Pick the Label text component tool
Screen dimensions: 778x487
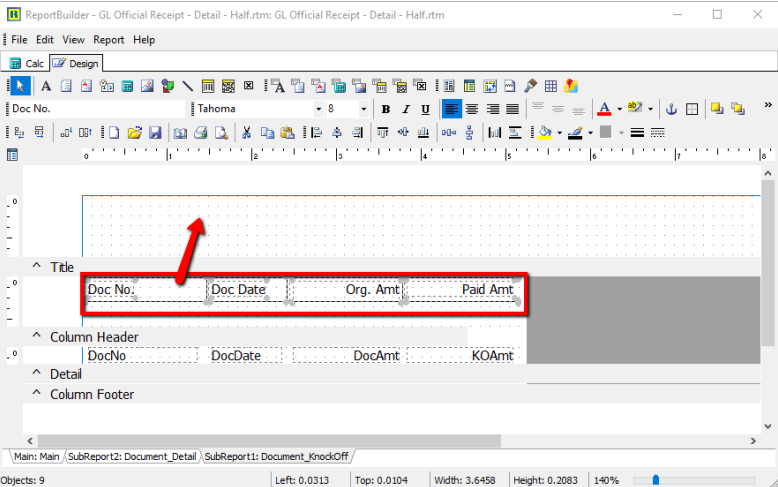coord(45,86)
